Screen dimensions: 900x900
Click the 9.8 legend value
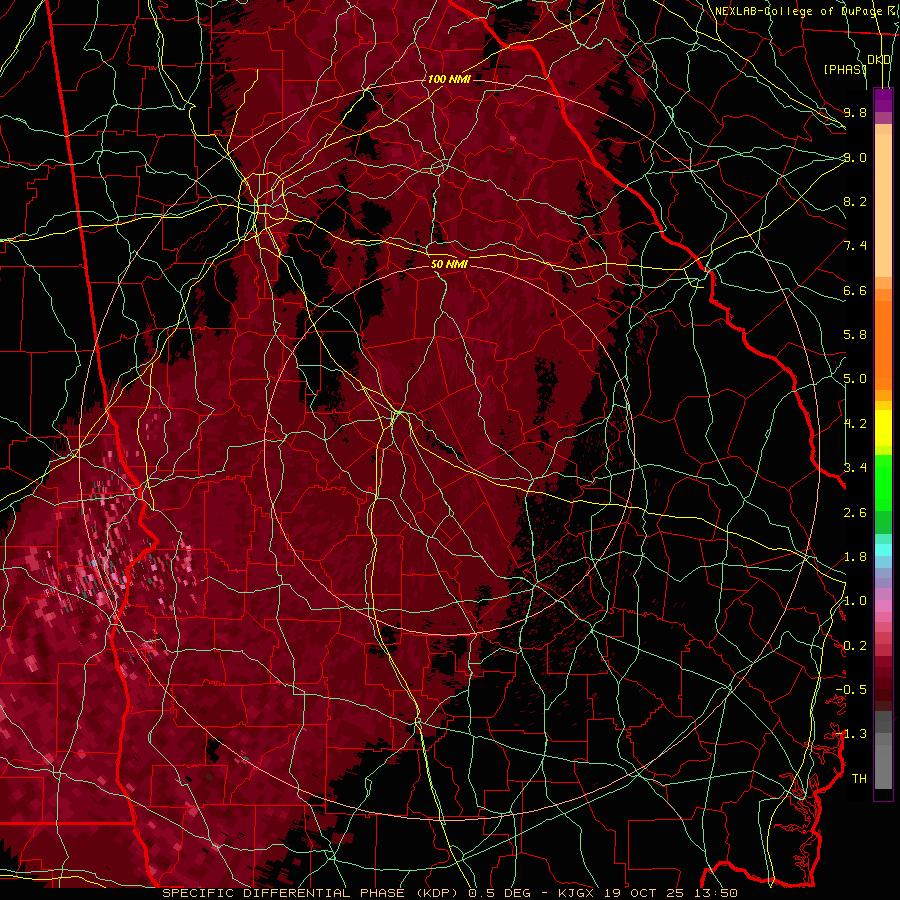pyautogui.click(x=855, y=112)
